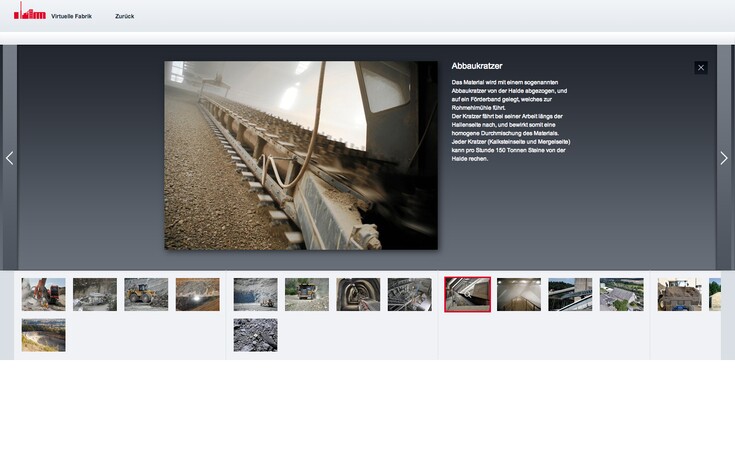Select the red-bordered Abbaukratzer thumbnail
The width and height of the screenshot is (735, 451).
467,294
